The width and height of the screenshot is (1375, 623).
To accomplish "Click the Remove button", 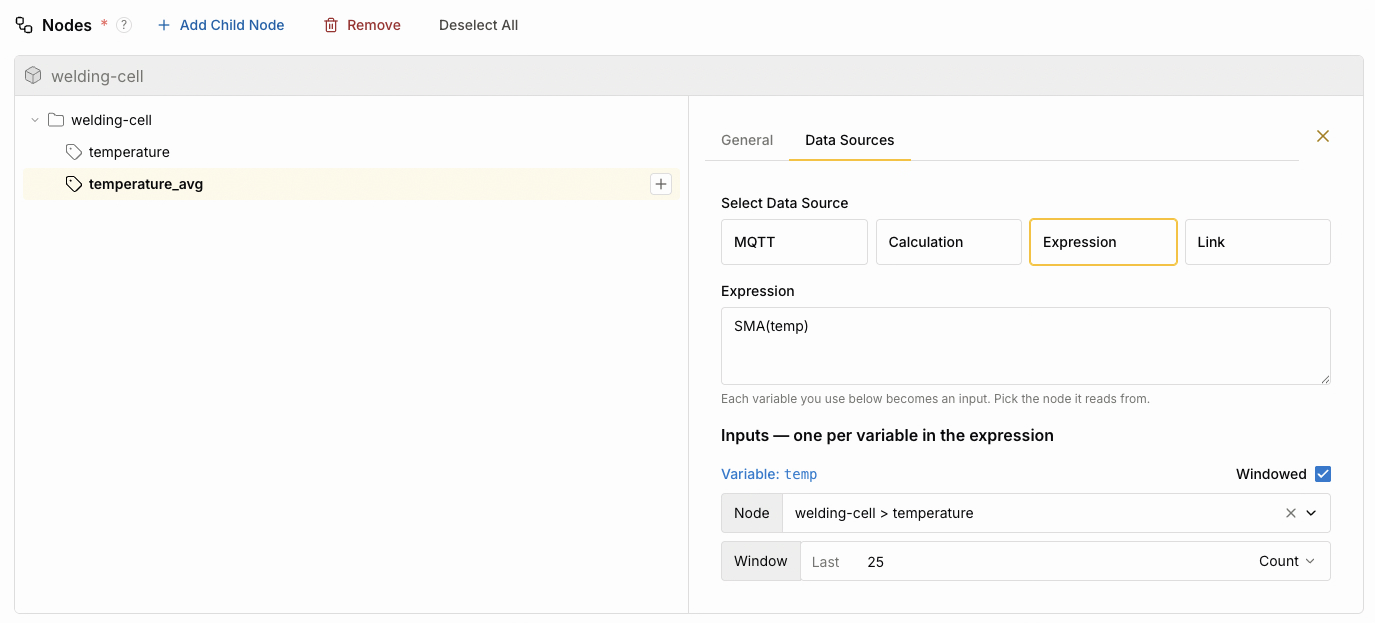I will (x=362, y=25).
